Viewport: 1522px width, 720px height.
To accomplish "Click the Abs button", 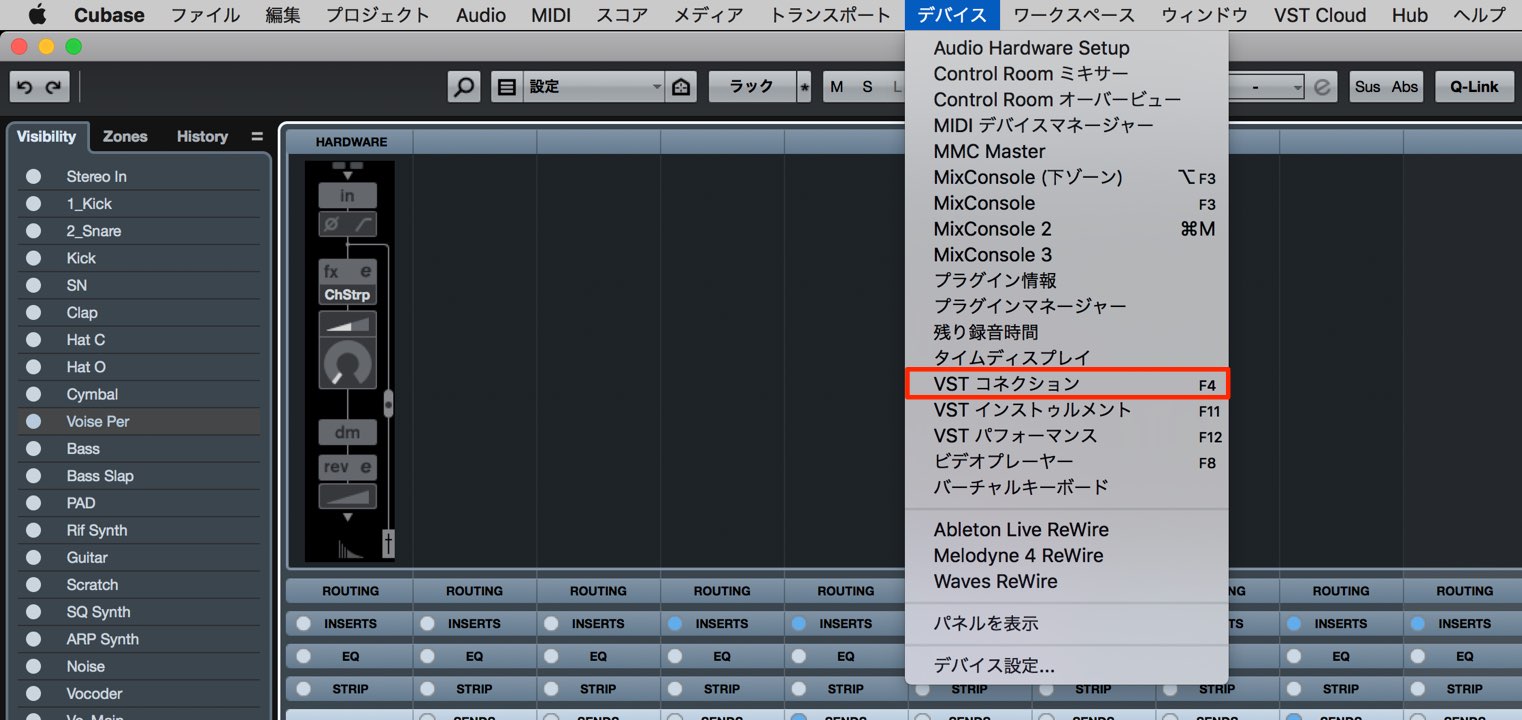I will 1405,87.
